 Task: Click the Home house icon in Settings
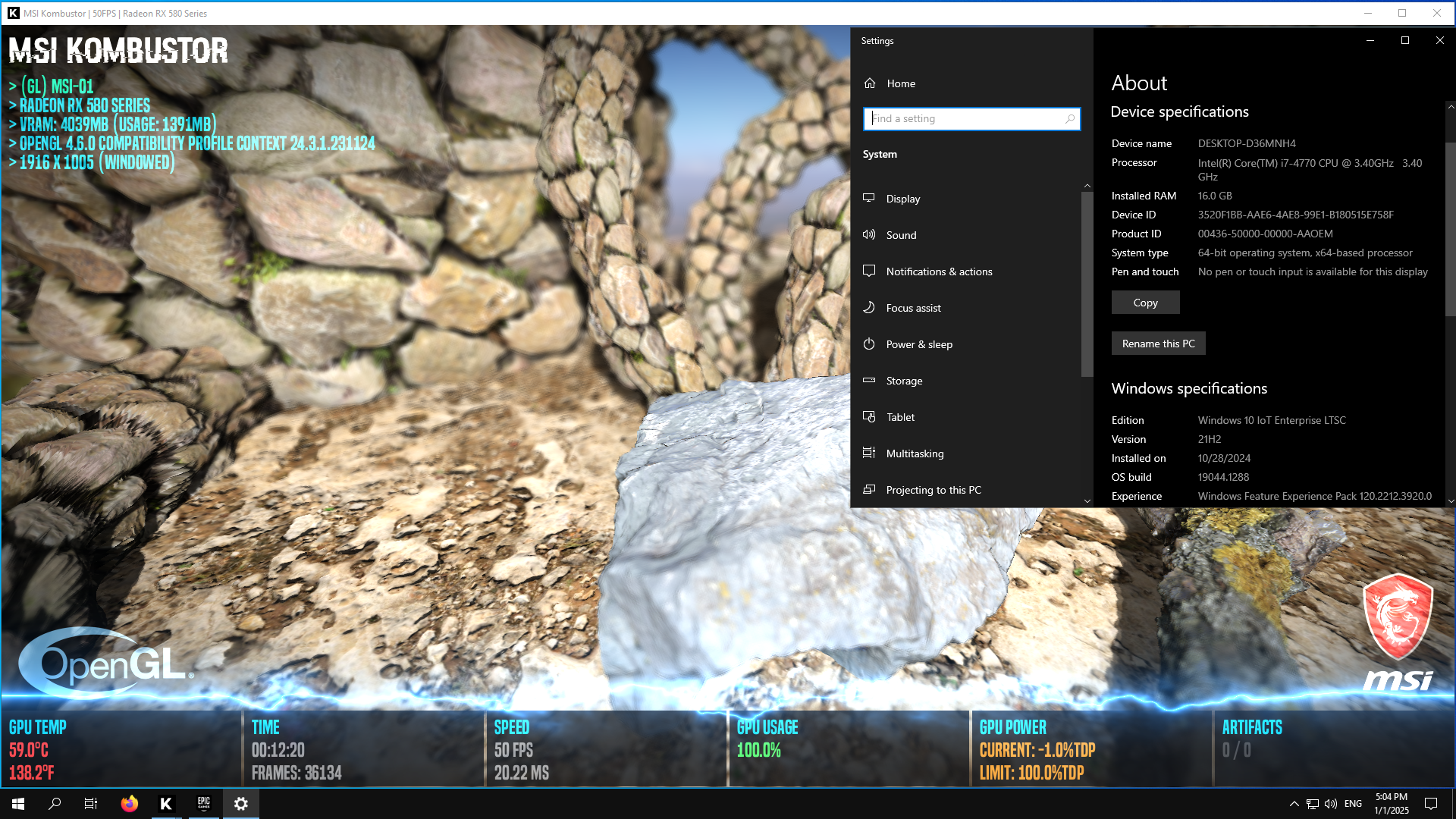(870, 83)
